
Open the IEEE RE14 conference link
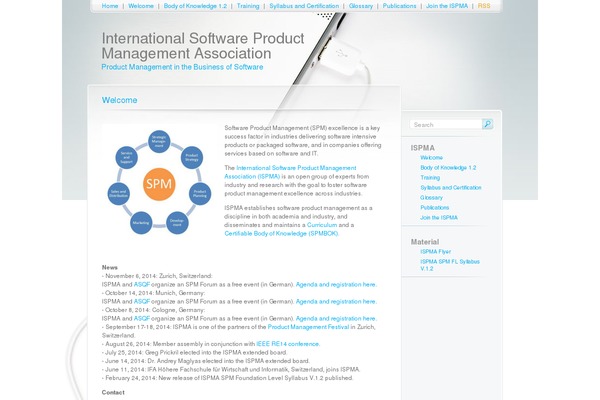(288, 344)
